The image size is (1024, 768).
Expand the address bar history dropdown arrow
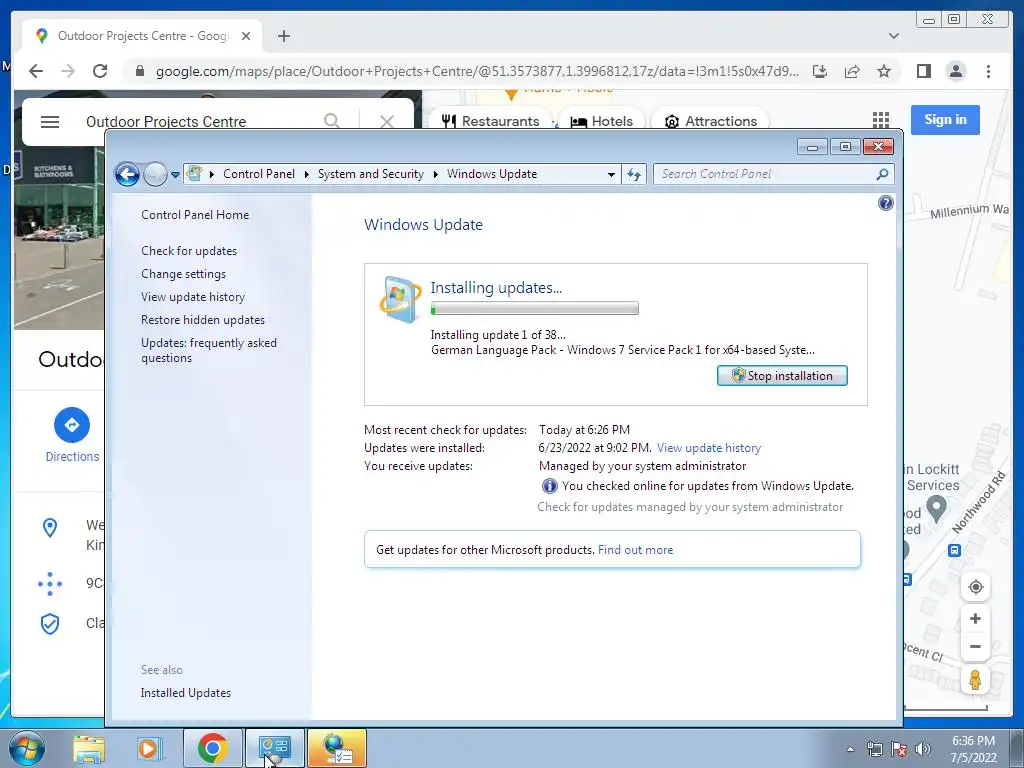point(611,174)
